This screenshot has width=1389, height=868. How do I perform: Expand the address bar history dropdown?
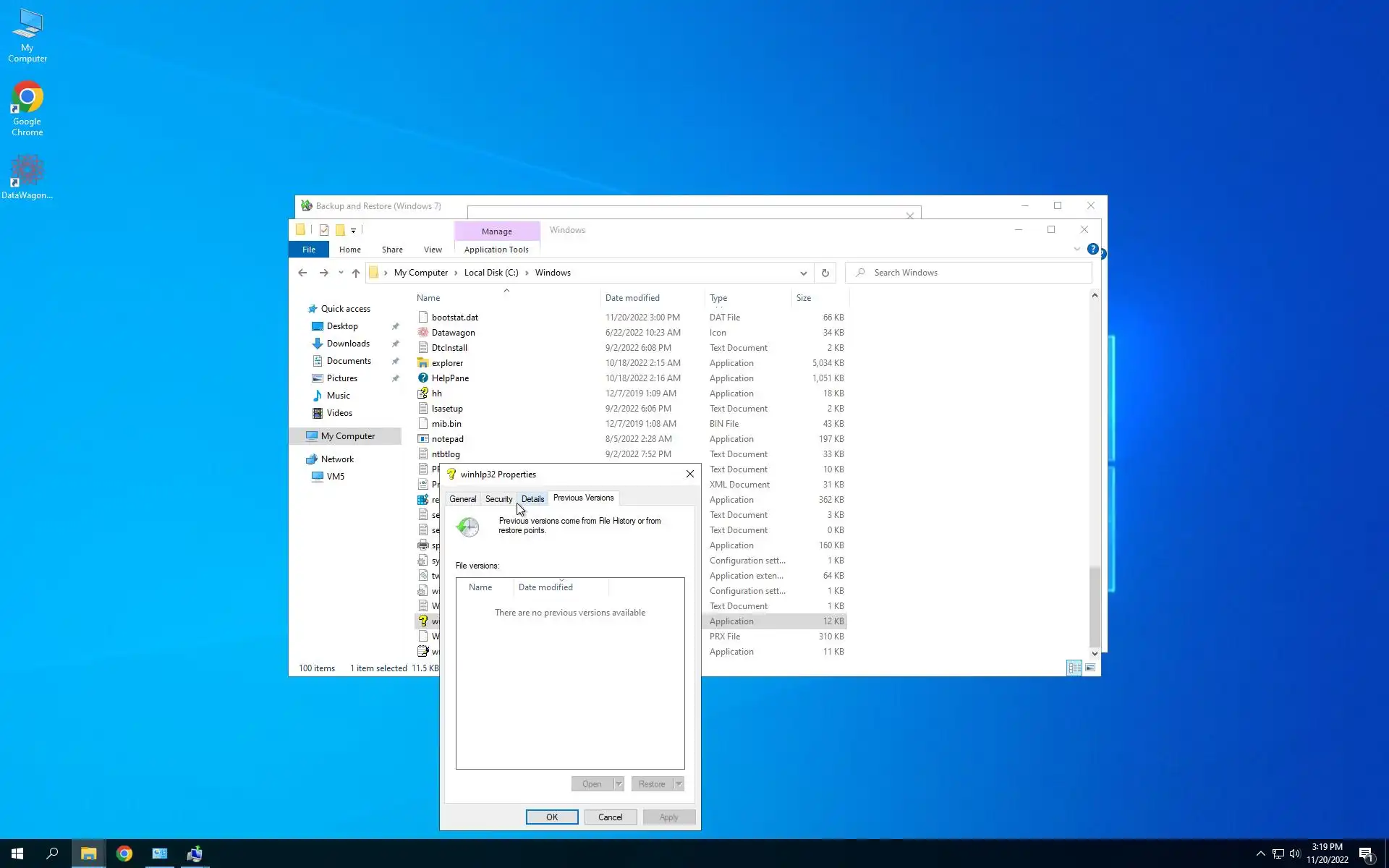point(803,273)
